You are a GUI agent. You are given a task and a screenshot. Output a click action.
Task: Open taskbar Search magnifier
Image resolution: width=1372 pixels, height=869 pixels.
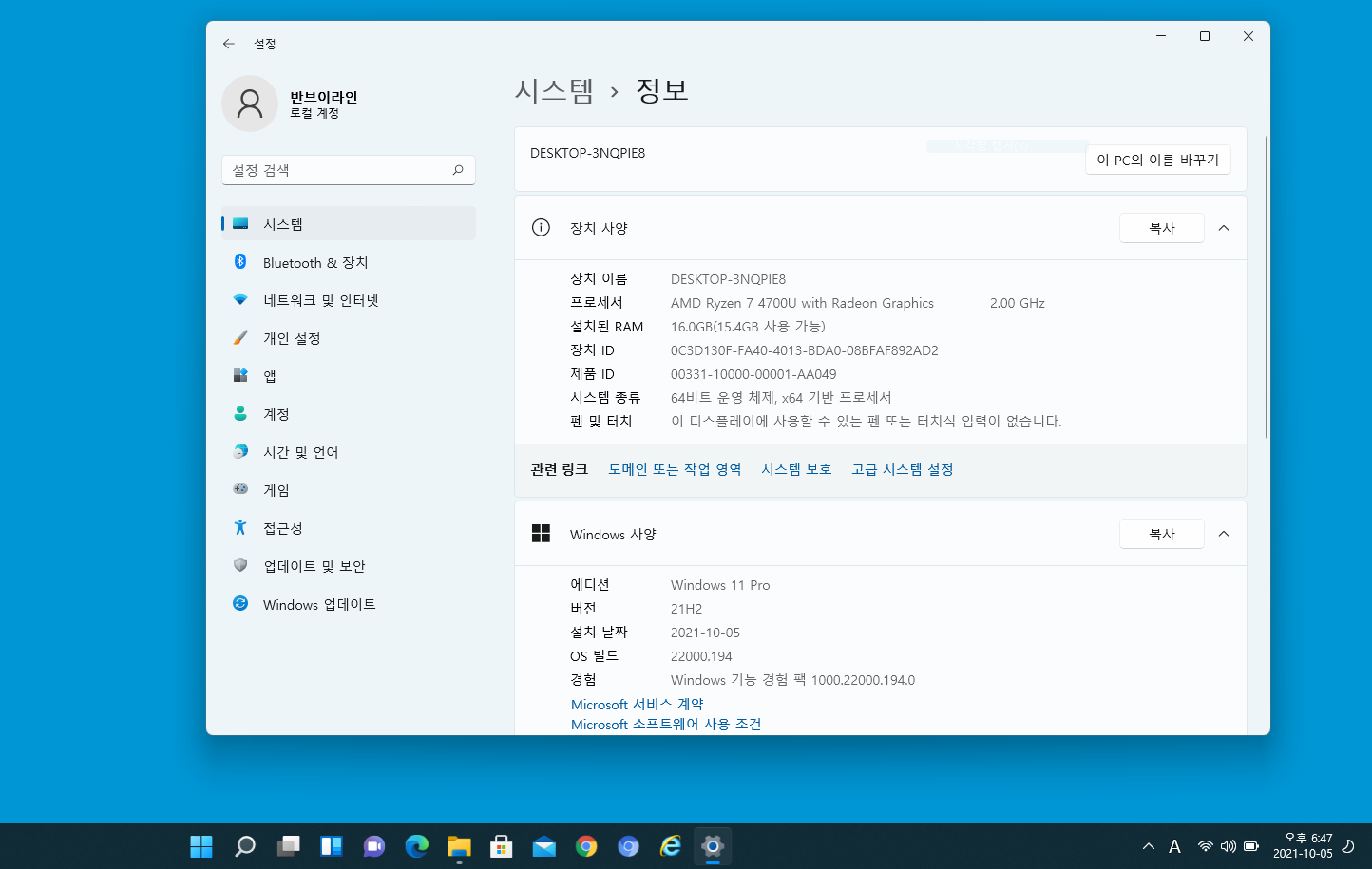coord(244,846)
